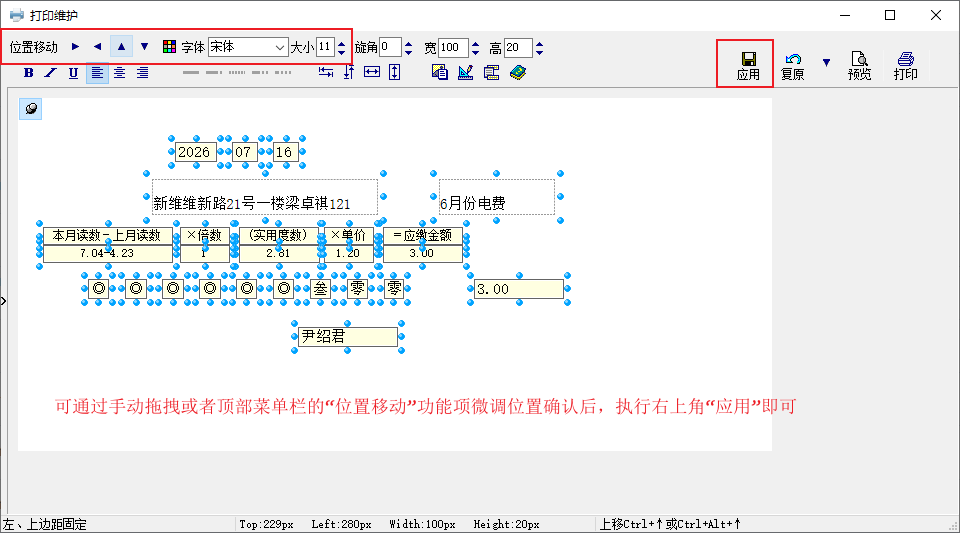Select header cell 本月读数-上月读数

(107, 236)
